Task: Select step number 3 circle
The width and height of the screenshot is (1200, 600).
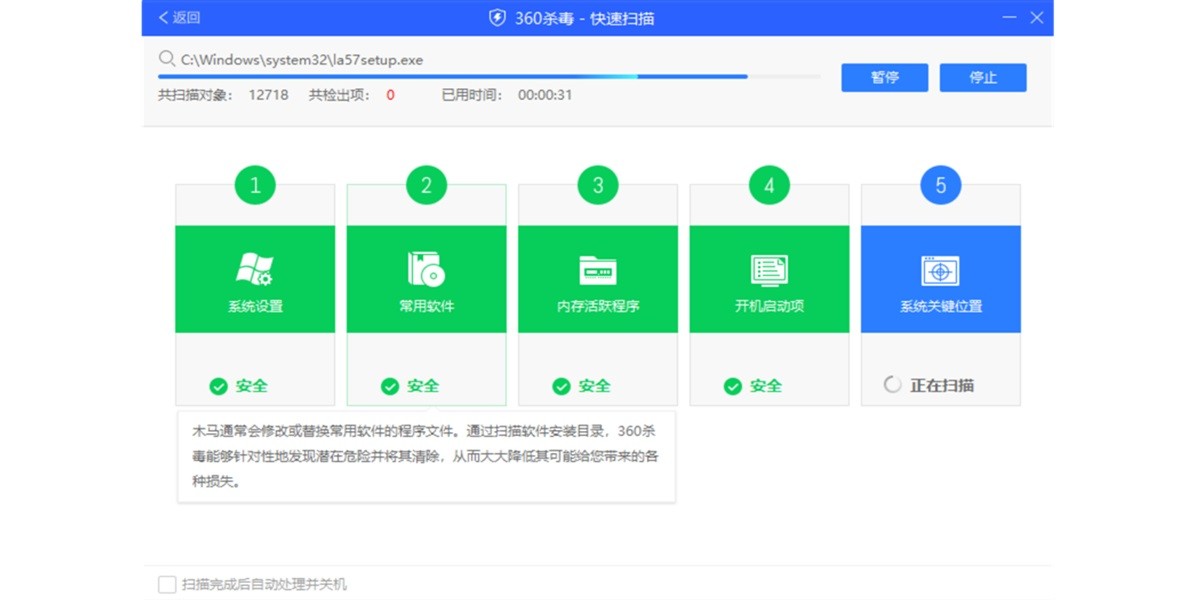Action: click(x=598, y=185)
